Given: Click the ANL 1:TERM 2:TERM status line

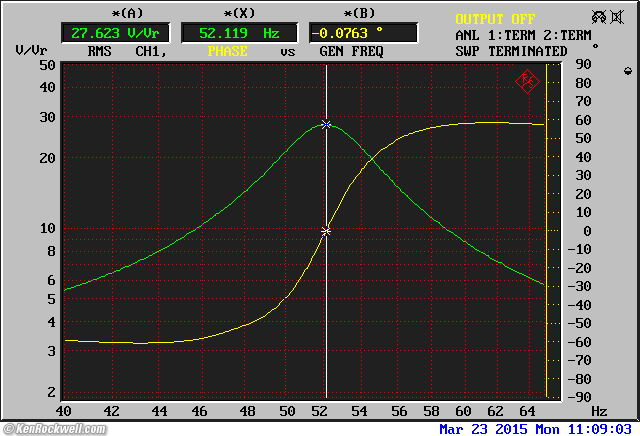Looking at the screenshot, I should click(523, 36).
